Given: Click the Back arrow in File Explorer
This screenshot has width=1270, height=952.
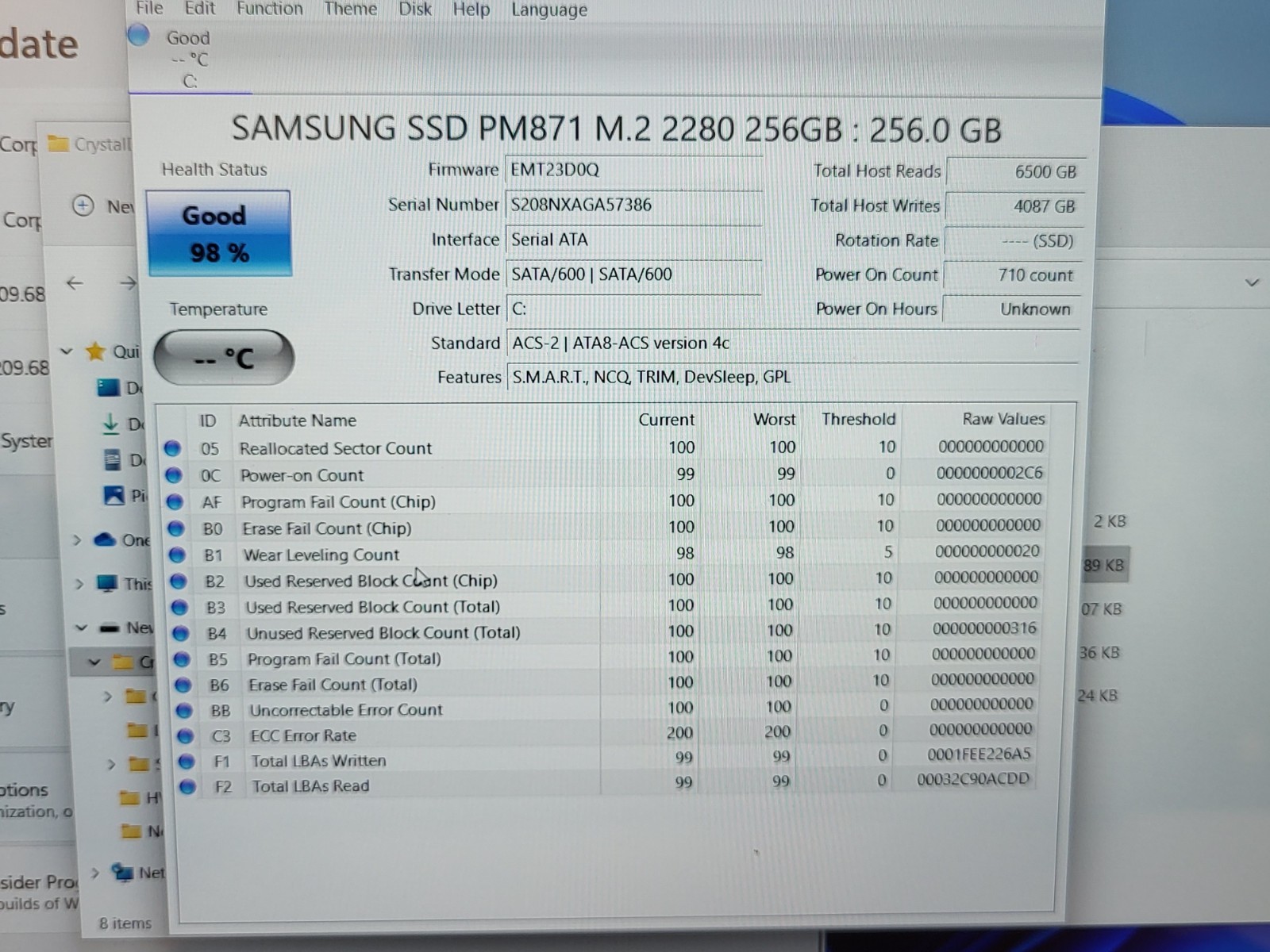Looking at the screenshot, I should pos(75,283).
